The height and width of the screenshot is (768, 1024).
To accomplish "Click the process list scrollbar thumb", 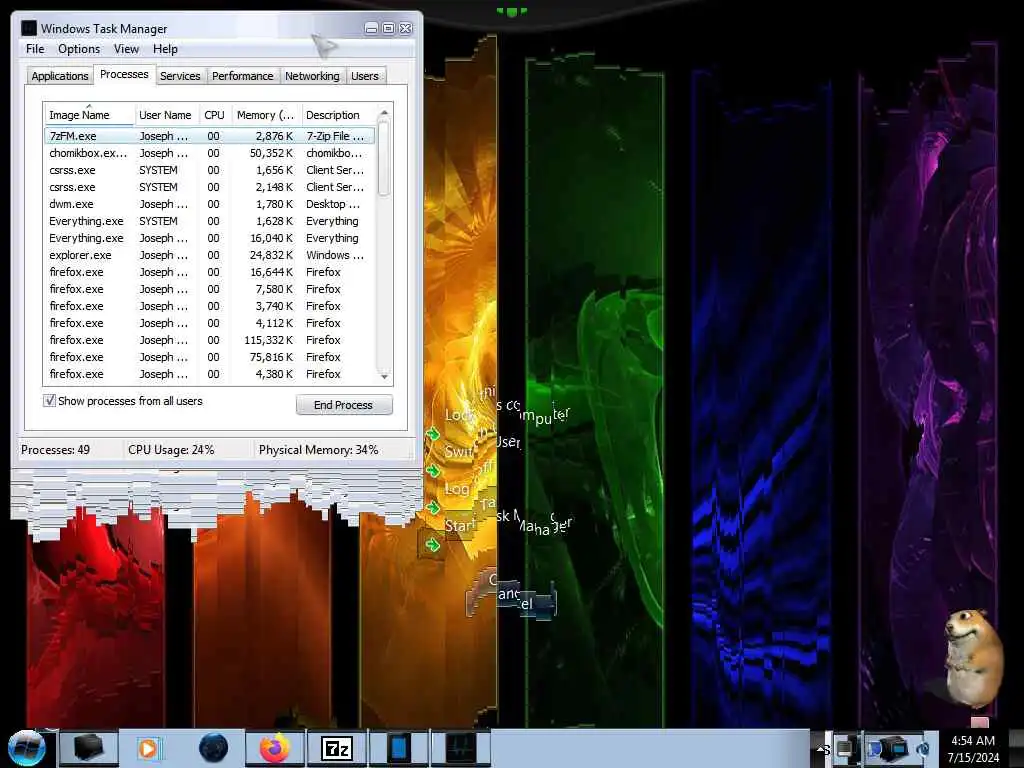I will pyautogui.click(x=384, y=158).
